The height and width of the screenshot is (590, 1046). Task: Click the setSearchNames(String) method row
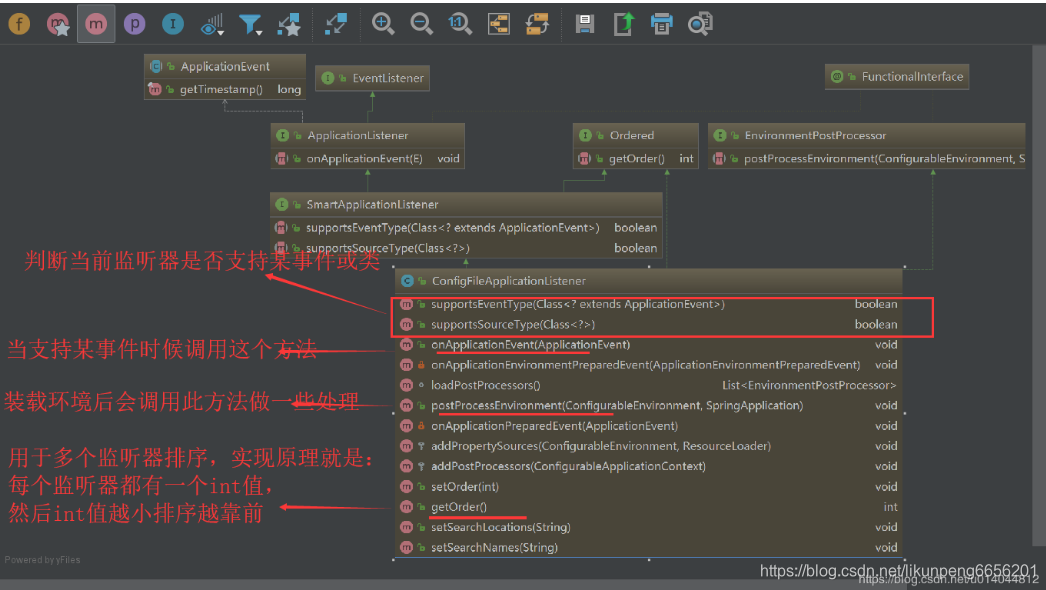[648, 547]
